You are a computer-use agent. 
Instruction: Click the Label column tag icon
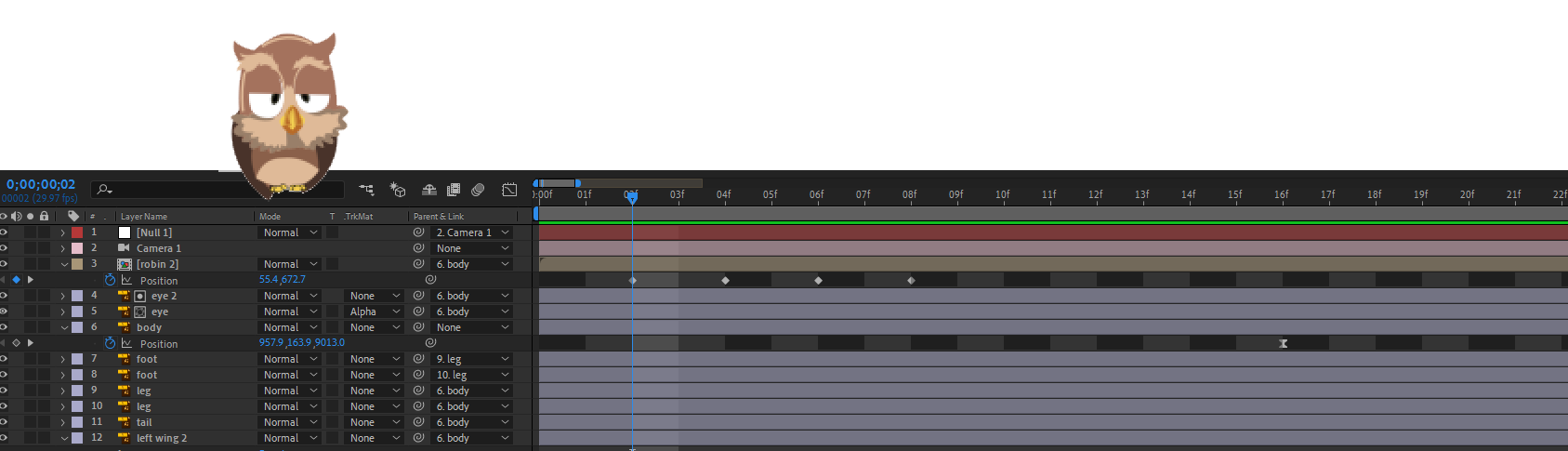pyautogui.click(x=73, y=216)
